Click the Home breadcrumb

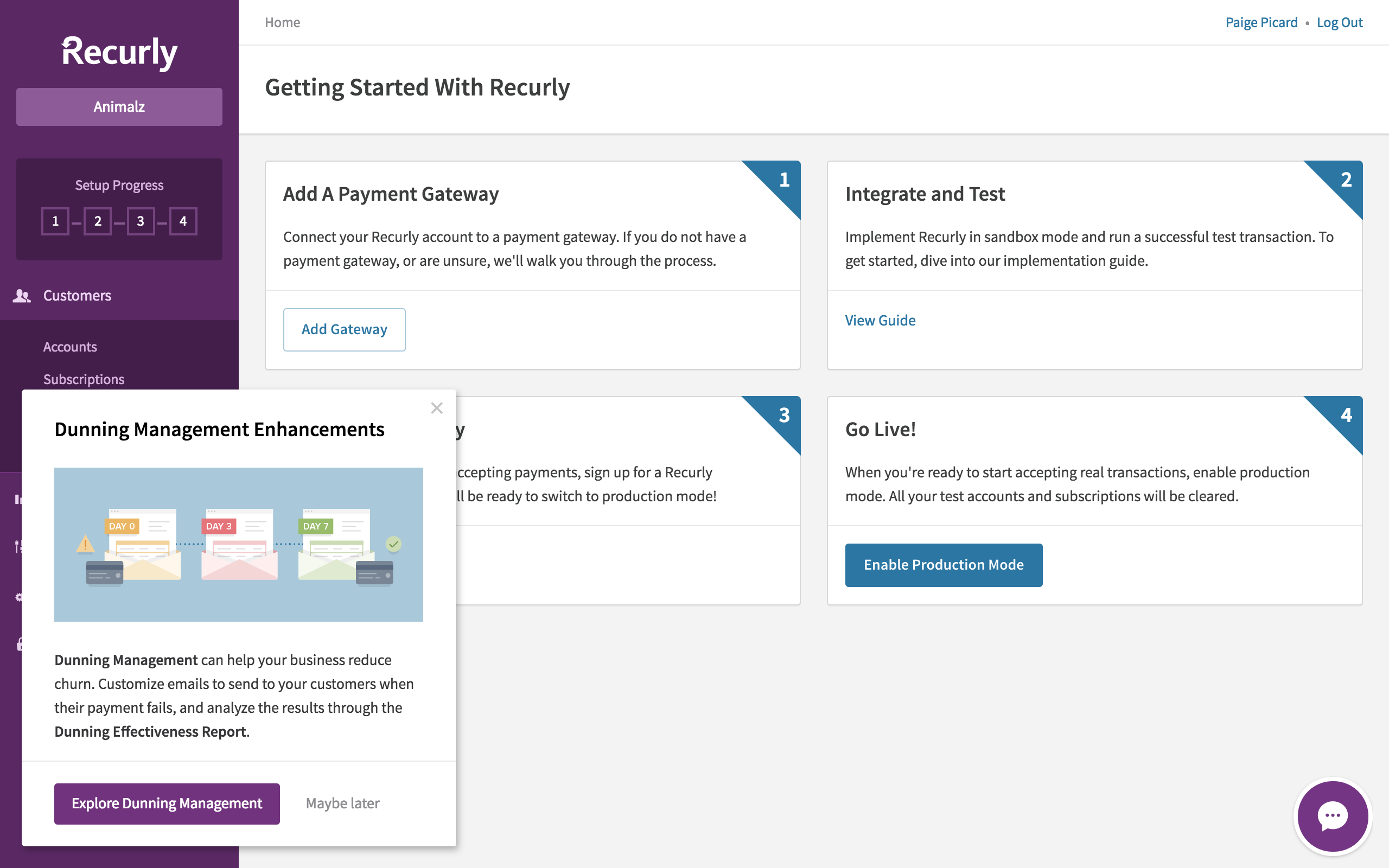coord(282,22)
